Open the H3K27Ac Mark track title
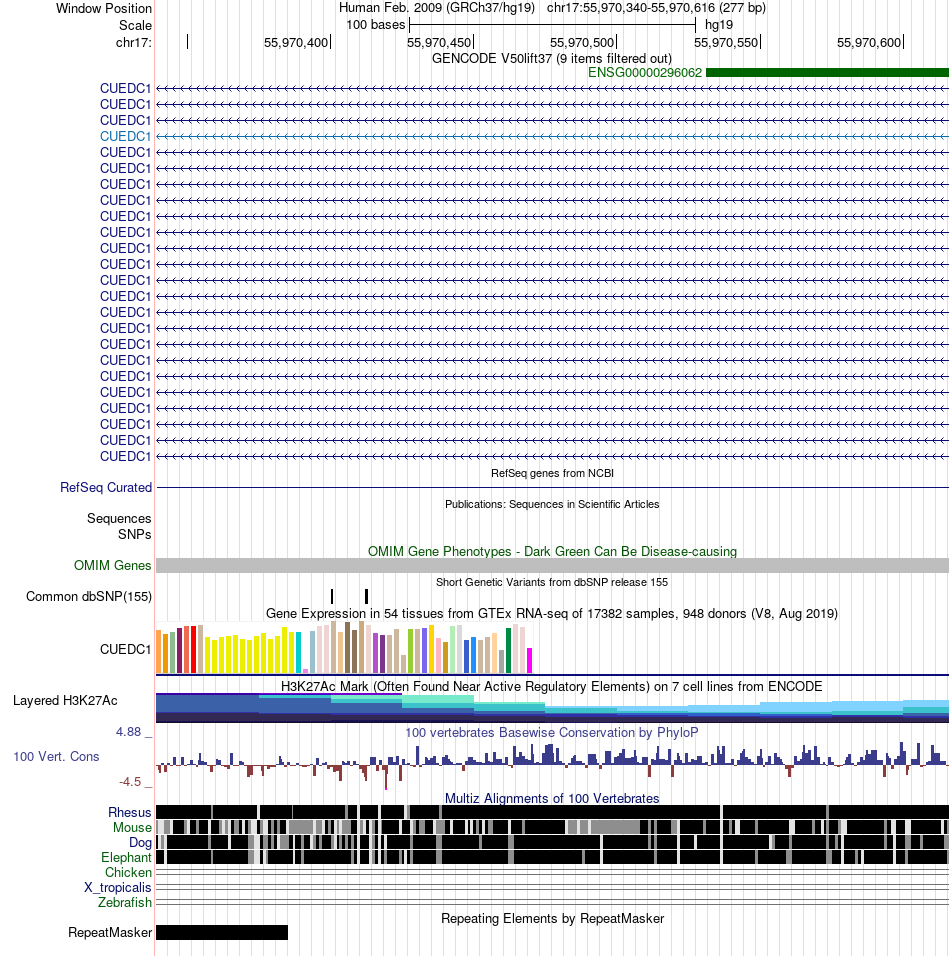The image size is (950, 956). [552, 687]
